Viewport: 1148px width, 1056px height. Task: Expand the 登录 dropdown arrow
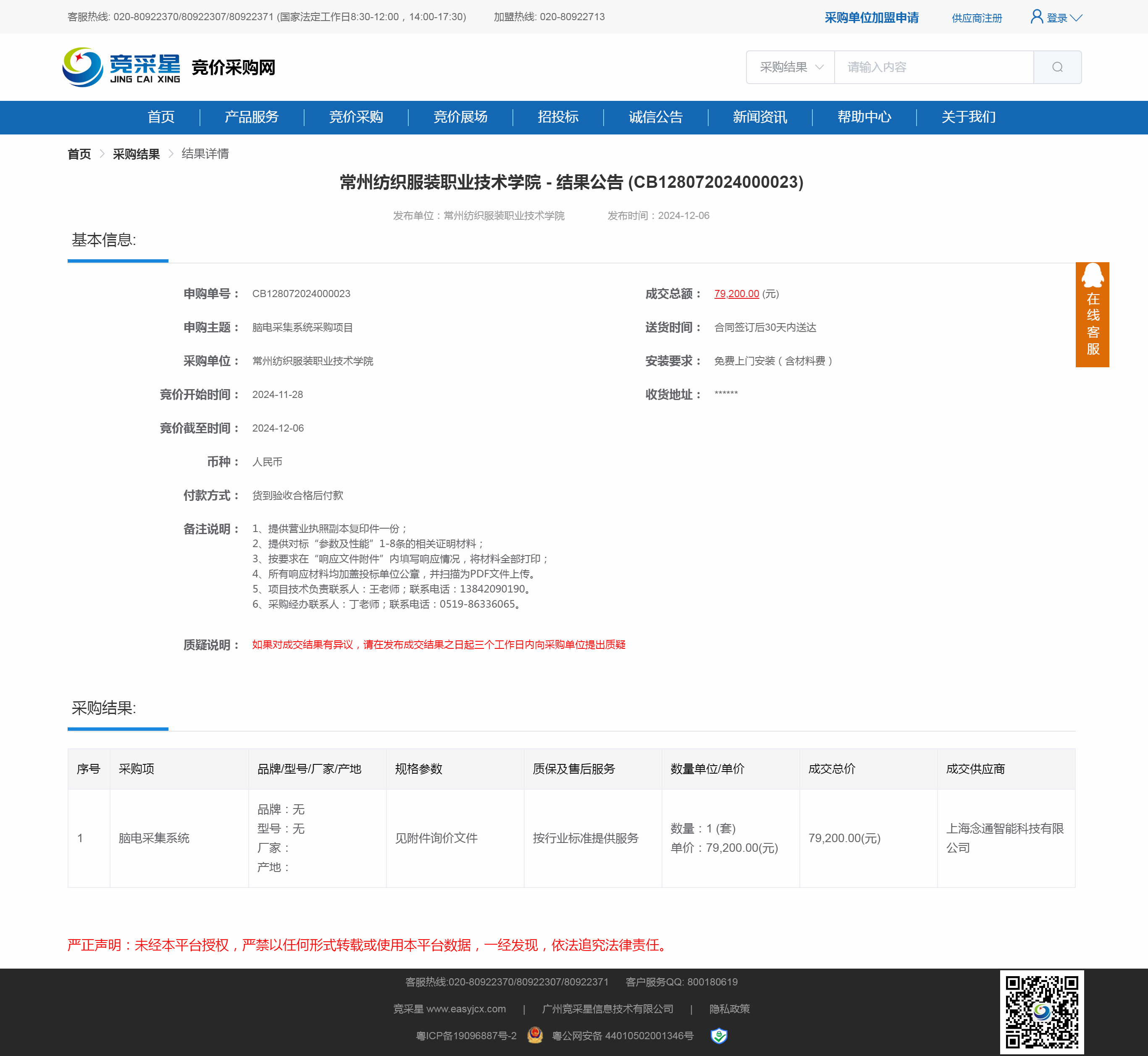point(1077,18)
